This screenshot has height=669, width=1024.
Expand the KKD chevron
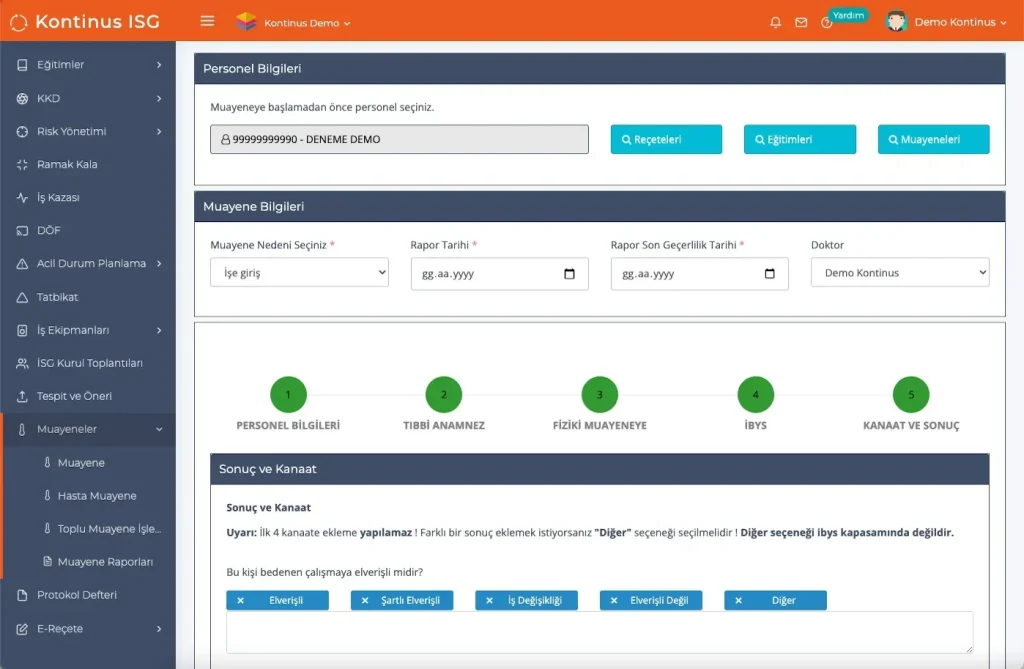point(159,98)
